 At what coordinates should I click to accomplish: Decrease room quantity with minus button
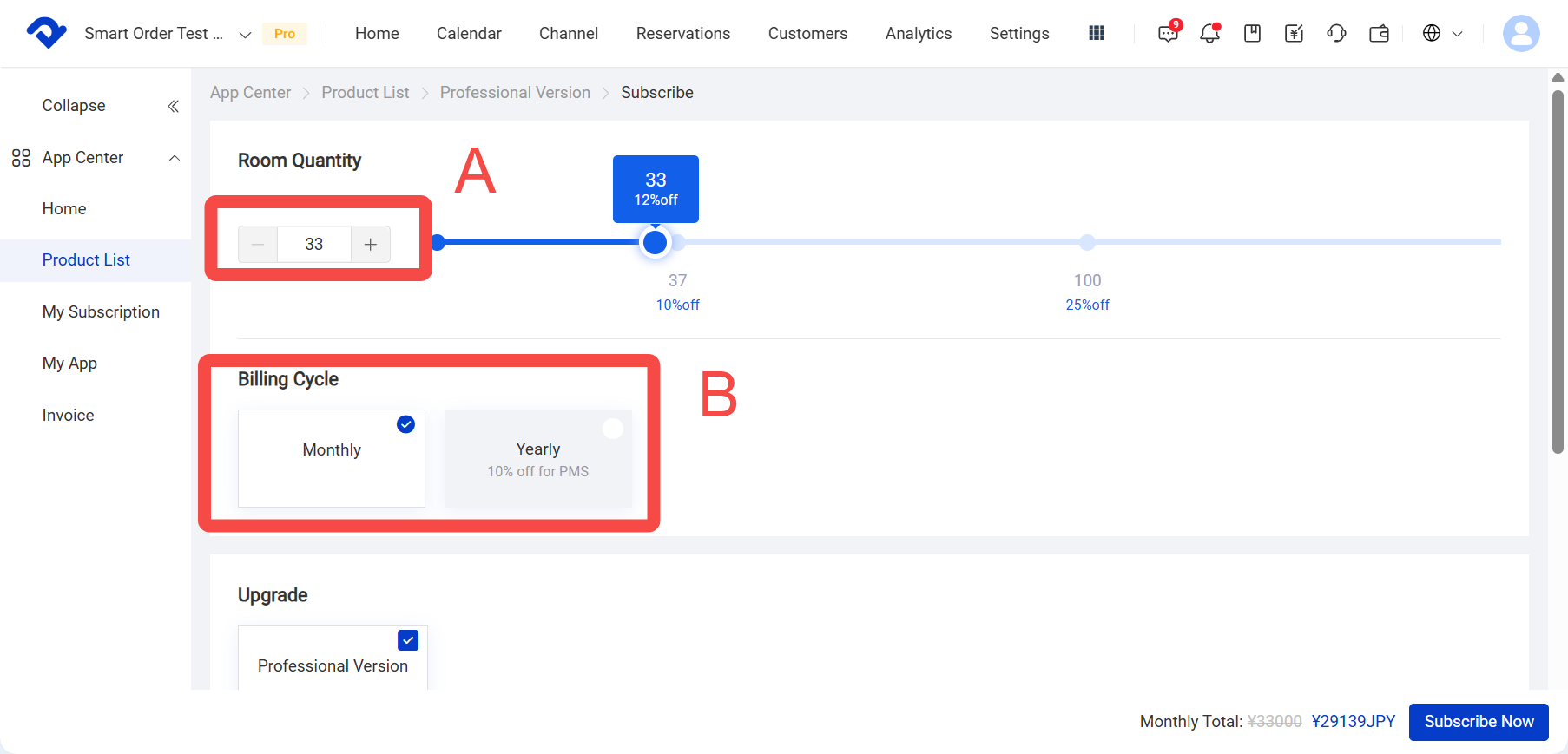point(258,245)
